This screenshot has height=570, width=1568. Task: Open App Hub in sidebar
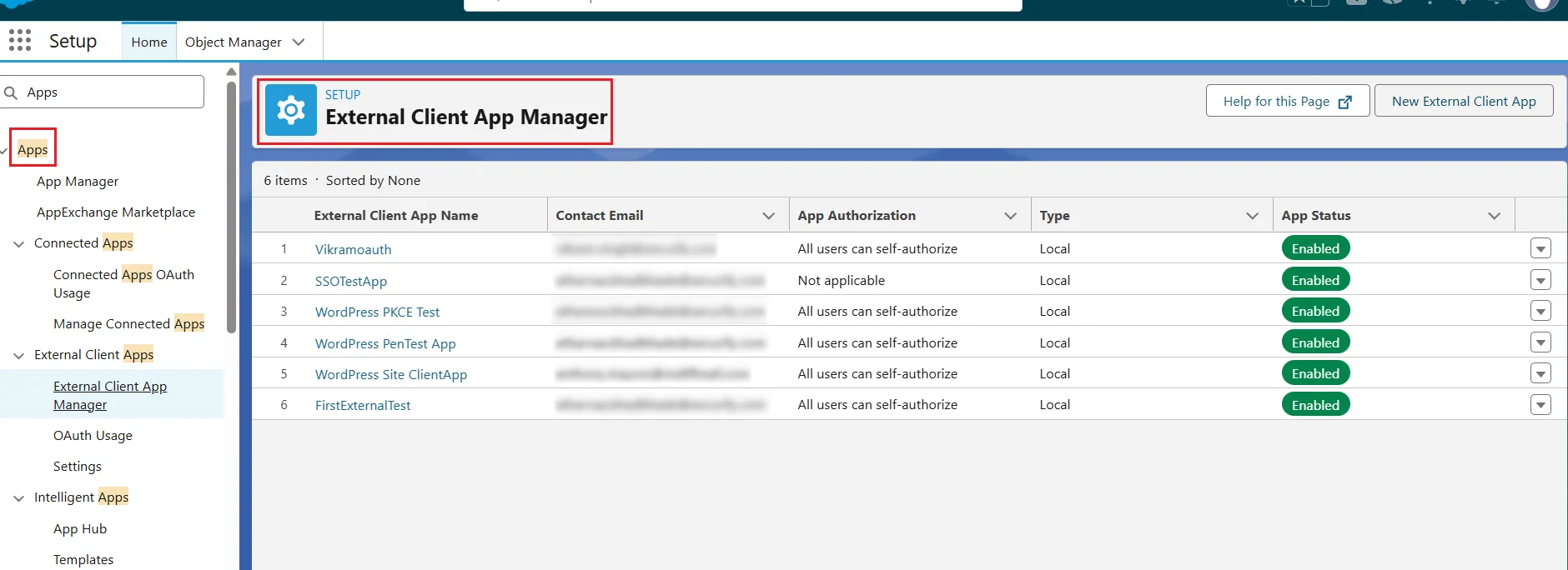[x=80, y=528]
